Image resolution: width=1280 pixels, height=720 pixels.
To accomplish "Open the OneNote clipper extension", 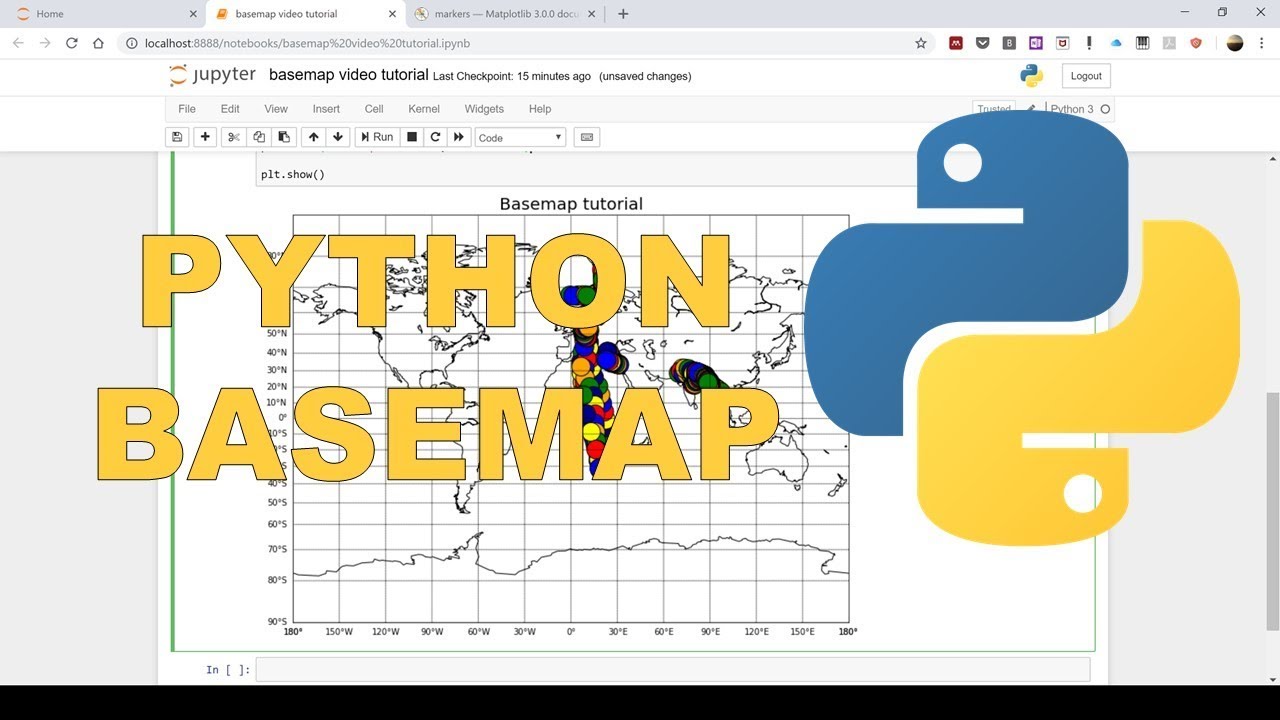I will [x=1036, y=43].
